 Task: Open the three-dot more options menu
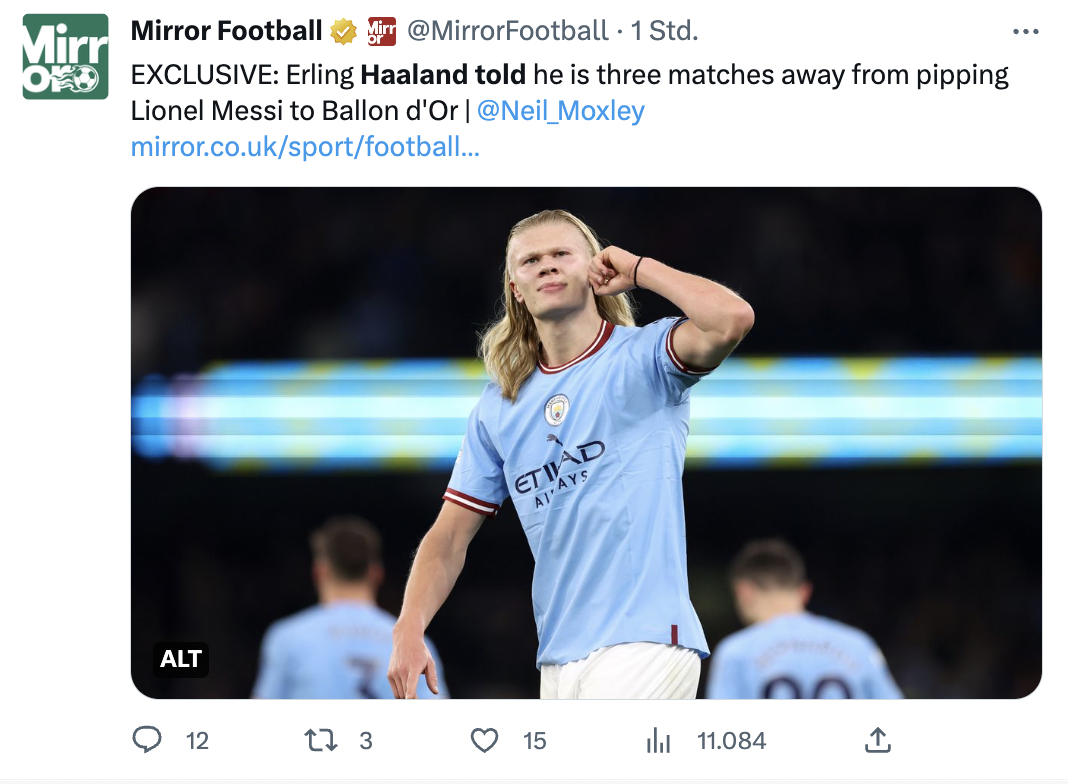click(1026, 32)
